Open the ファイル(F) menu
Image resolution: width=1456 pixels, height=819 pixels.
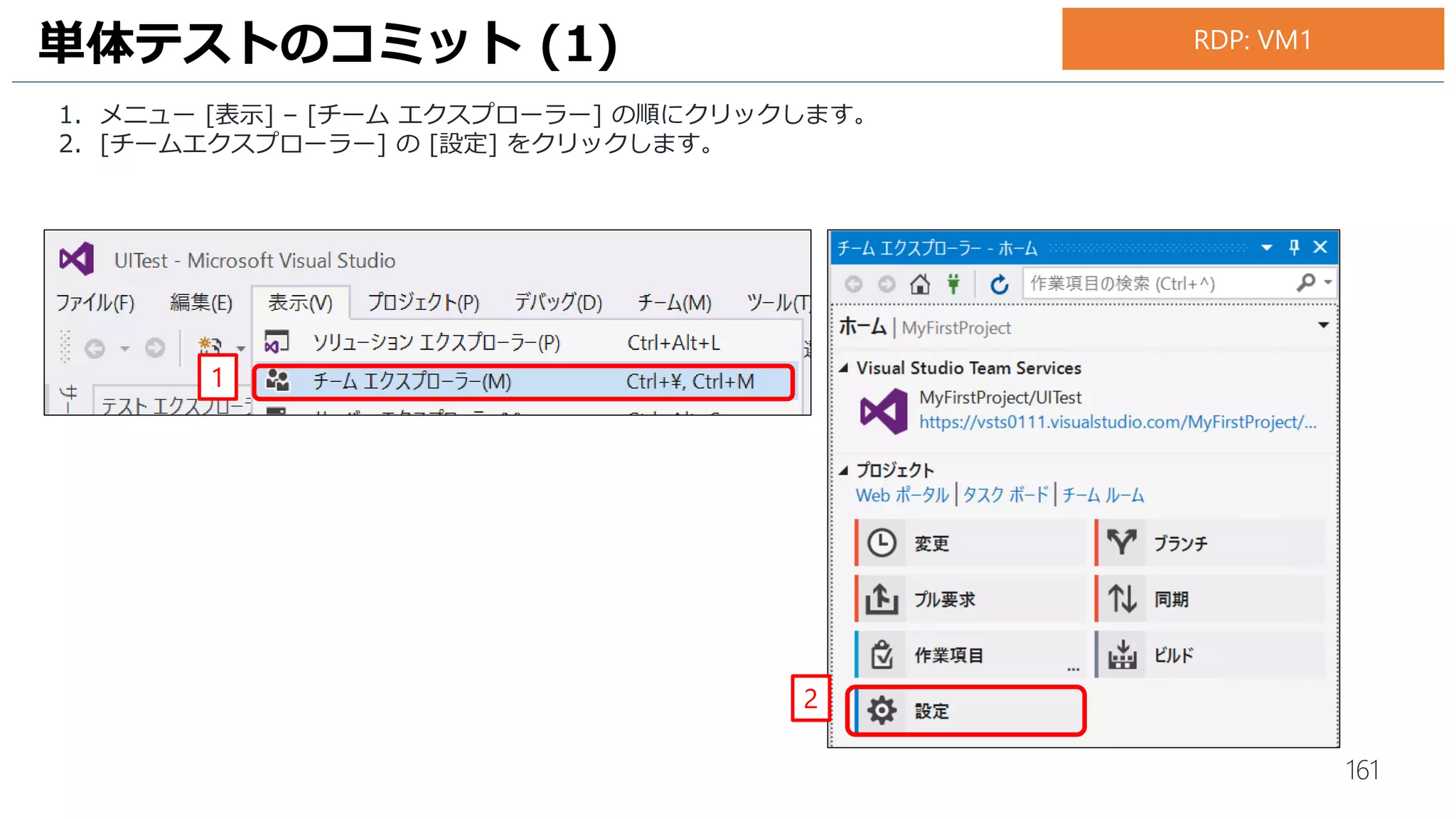95,303
